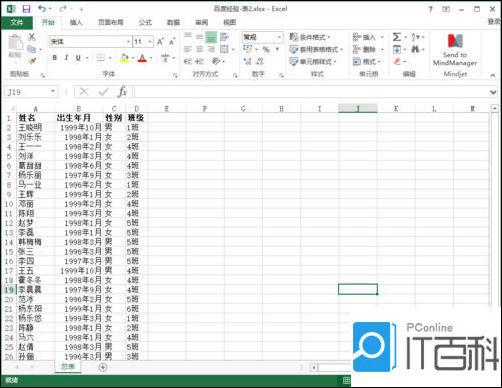Click the Send to MindManager button

(455, 50)
